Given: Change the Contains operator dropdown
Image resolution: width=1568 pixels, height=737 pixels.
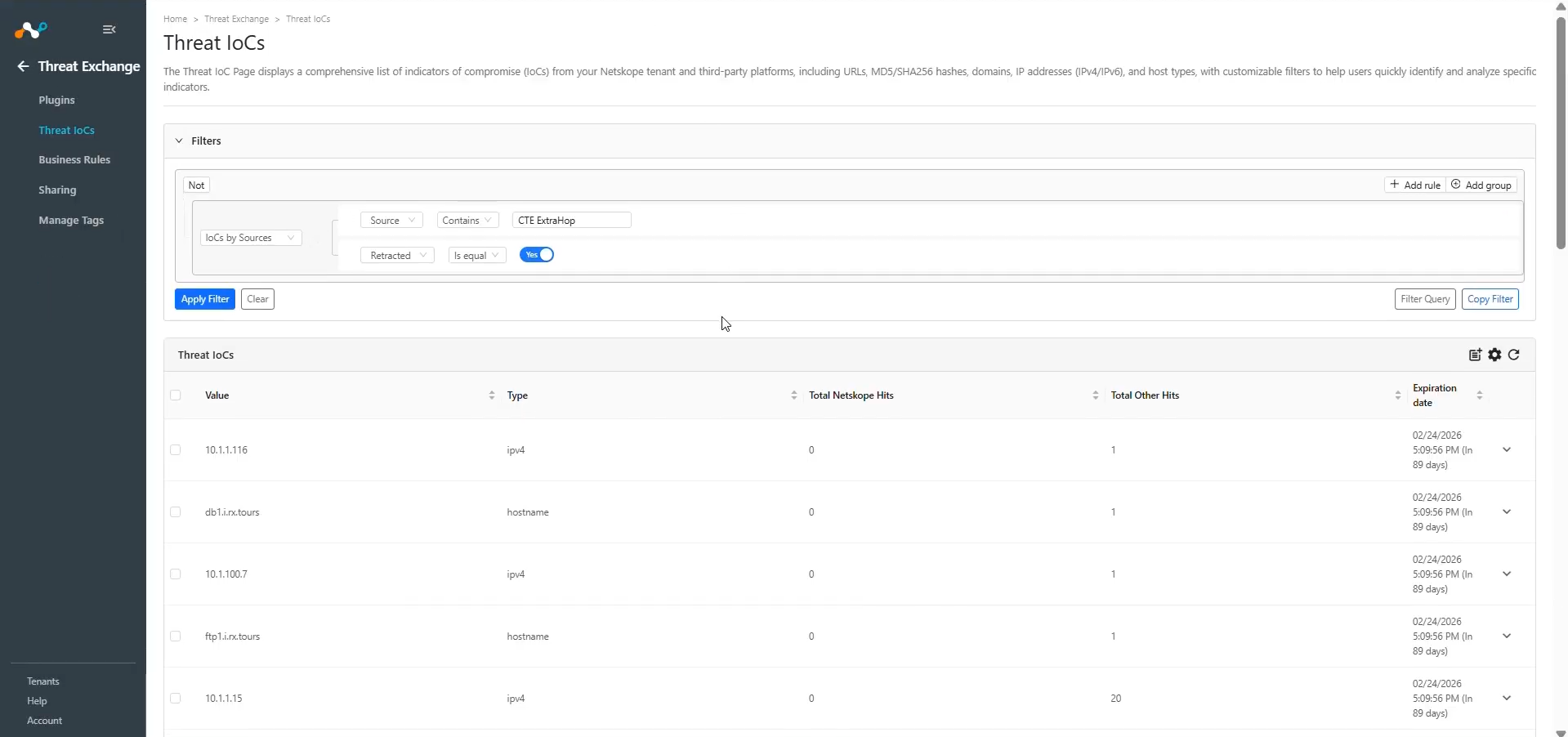Looking at the screenshot, I should click(468, 221).
